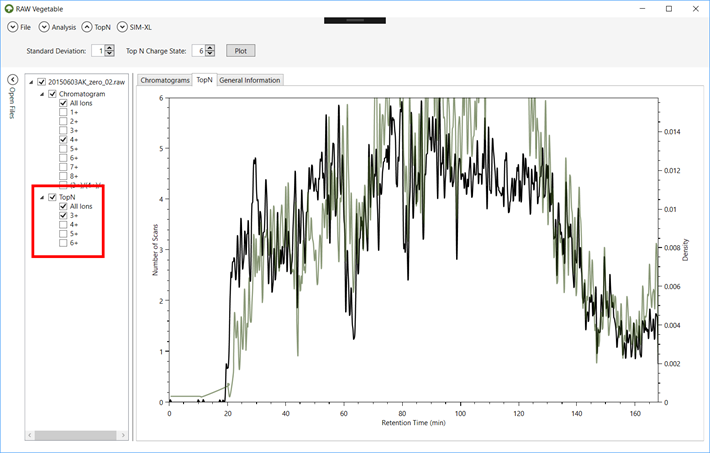Click the RAW Vegetable app icon
The height and width of the screenshot is (453, 710).
click(x=9, y=9)
